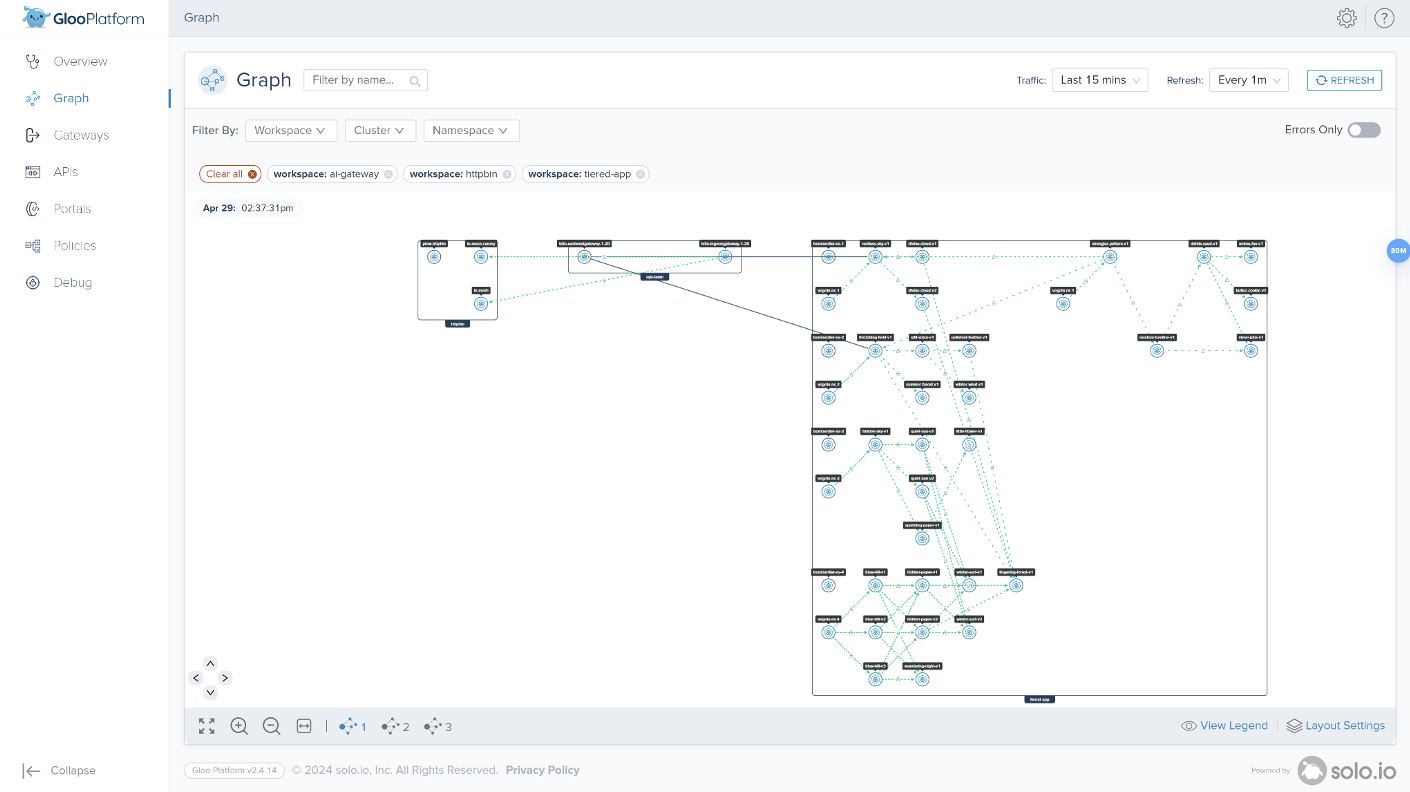Click the help question mark icon

pos(1383,17)
